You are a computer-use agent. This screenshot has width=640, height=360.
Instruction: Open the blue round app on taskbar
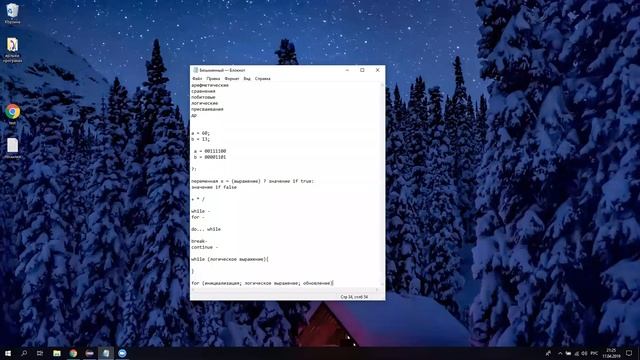coord(122,353)
